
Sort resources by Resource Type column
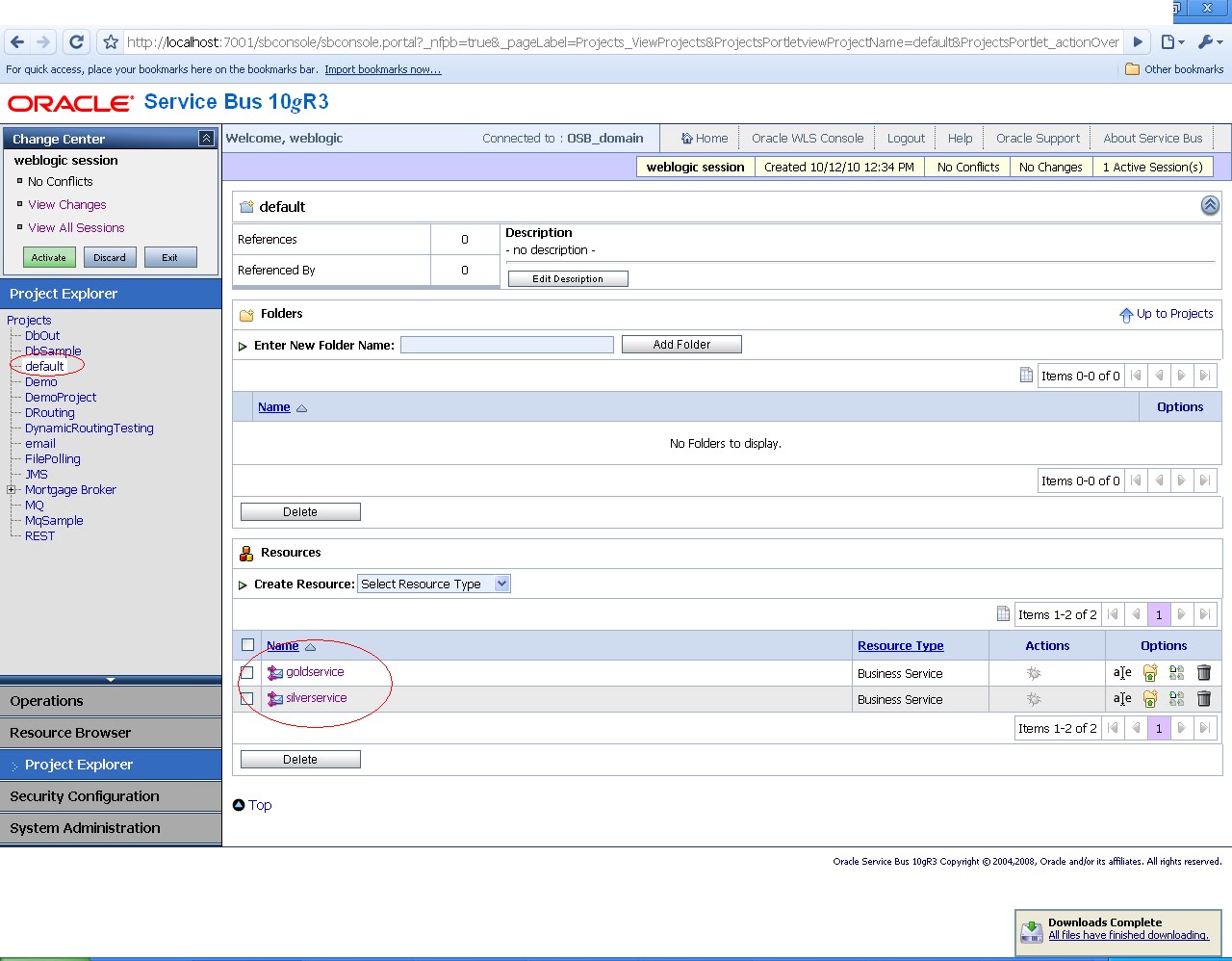click(901, 646)
